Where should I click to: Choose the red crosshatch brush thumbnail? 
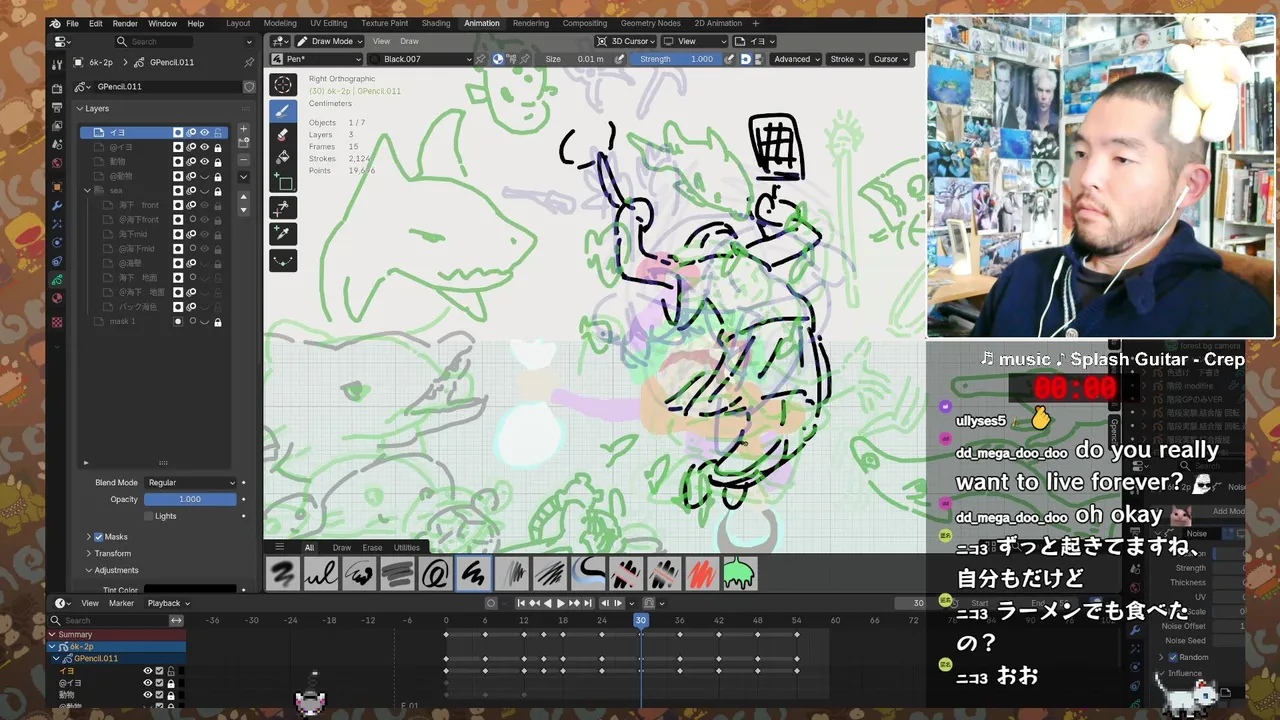click(701, 574)
